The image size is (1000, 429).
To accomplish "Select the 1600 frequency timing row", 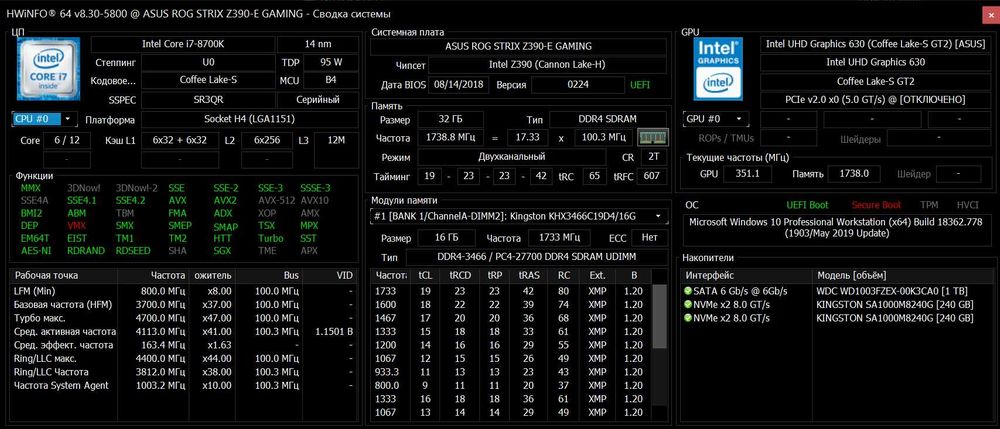I will click(x=511, y=305).
